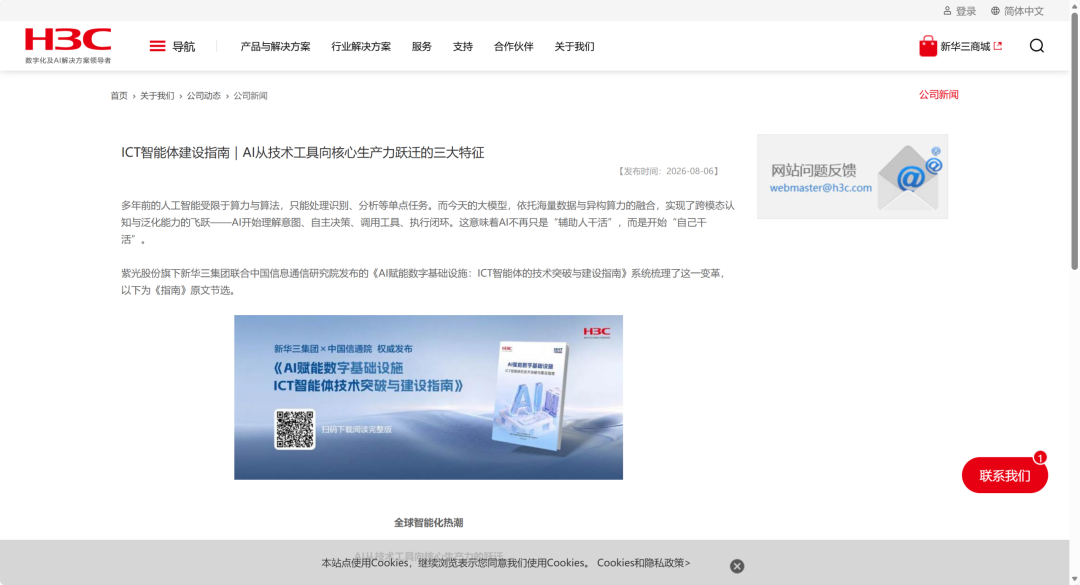Open the 服务 menu
The height and width of the screenshot is (585, 1080).
point(422,46)
